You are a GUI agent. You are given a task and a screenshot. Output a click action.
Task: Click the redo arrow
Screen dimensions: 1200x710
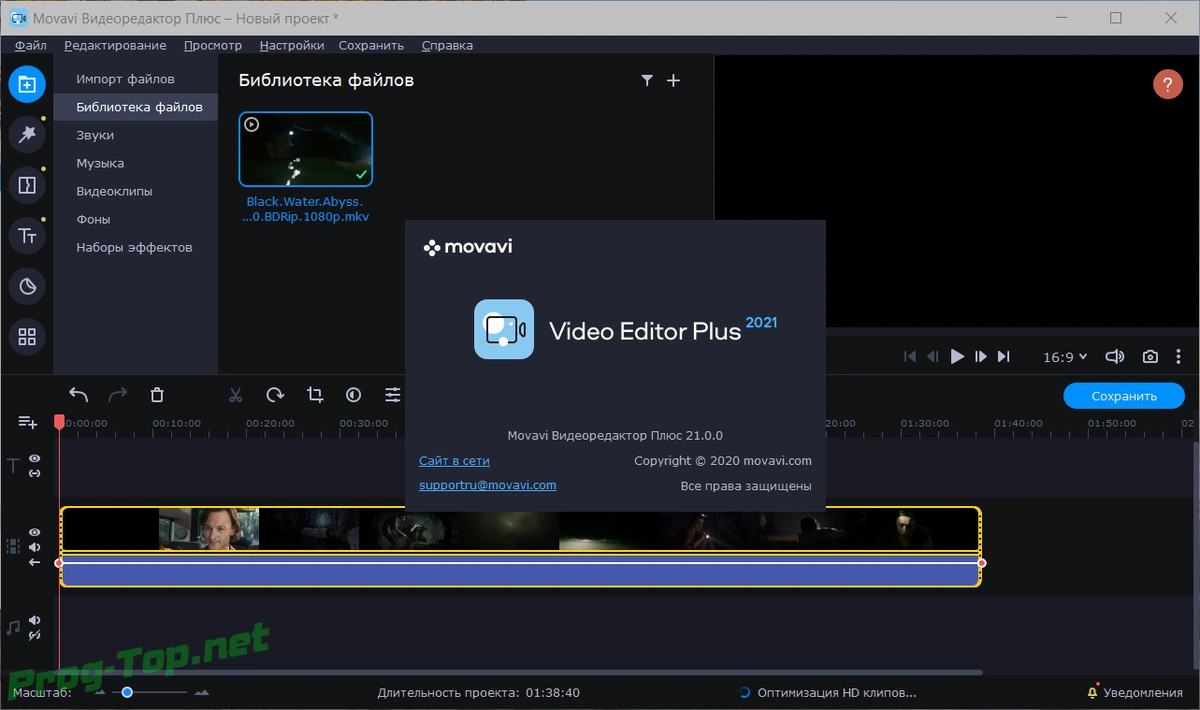(118, 395)
